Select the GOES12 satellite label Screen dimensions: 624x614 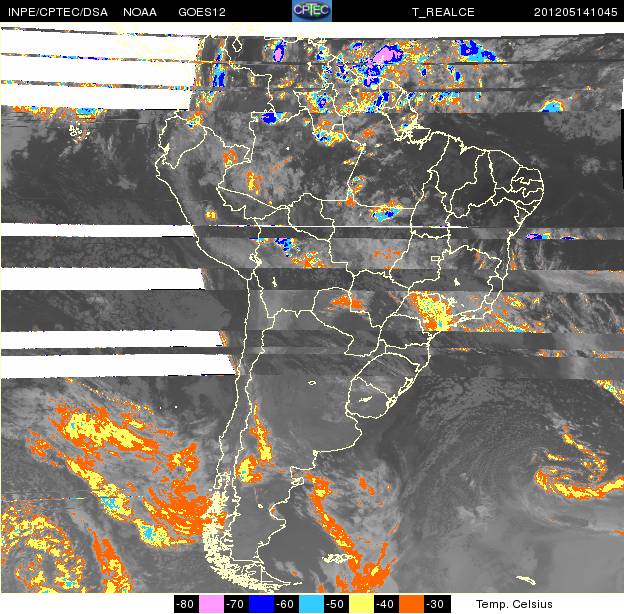click(x=202, y=12)
